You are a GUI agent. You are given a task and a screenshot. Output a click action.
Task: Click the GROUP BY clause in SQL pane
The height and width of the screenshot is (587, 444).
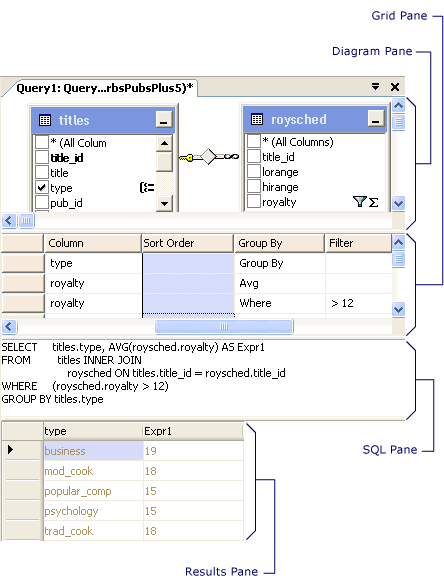pos(52,399)
